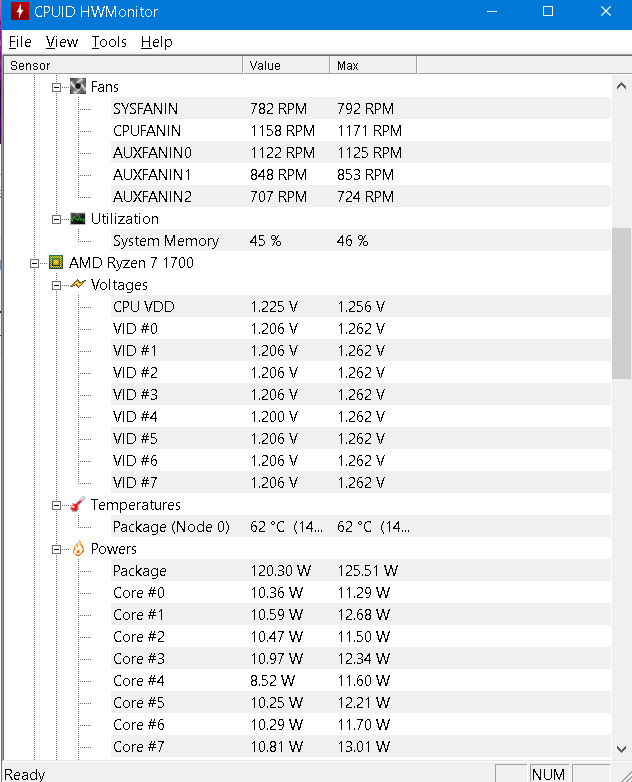
Task: Select the Core #3 power row
Action: click(361, 658)
